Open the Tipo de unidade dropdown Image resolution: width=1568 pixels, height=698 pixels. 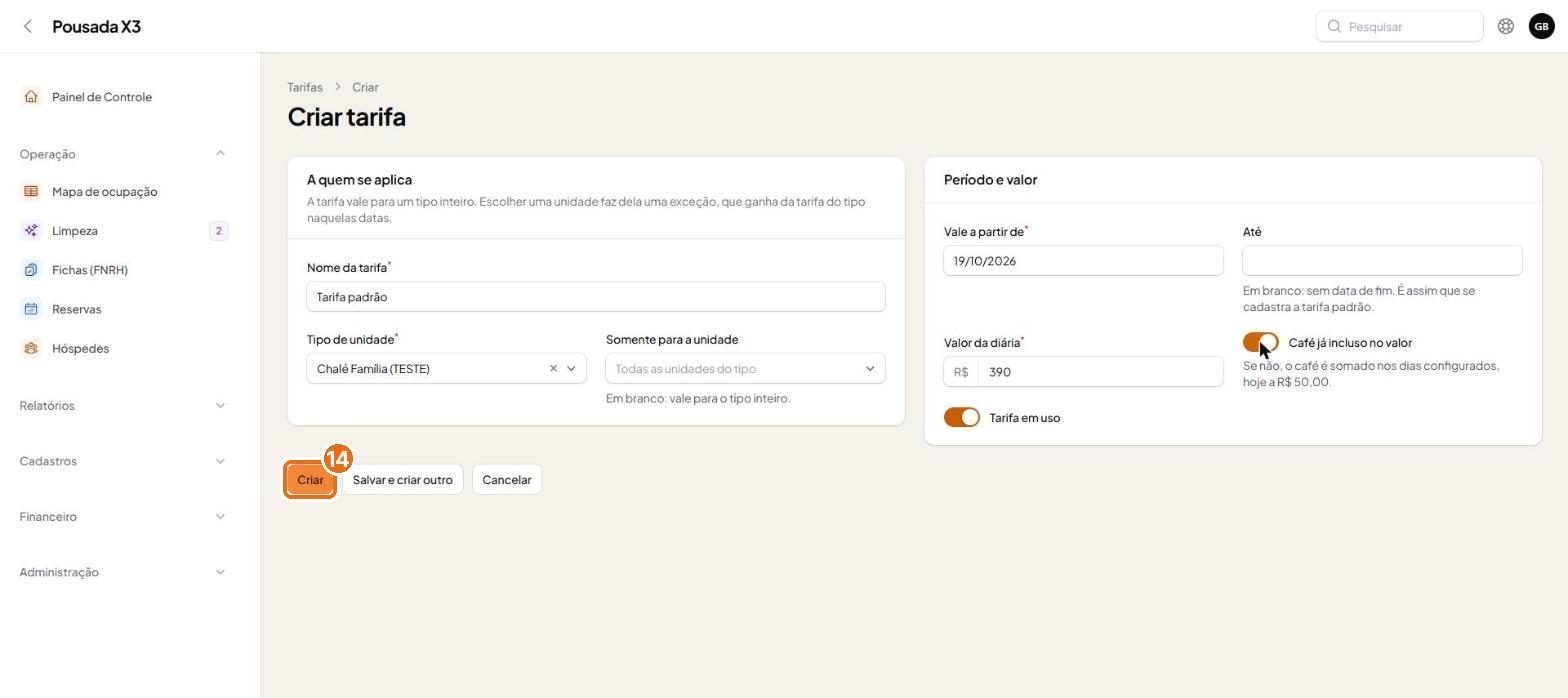coord(446,369)
